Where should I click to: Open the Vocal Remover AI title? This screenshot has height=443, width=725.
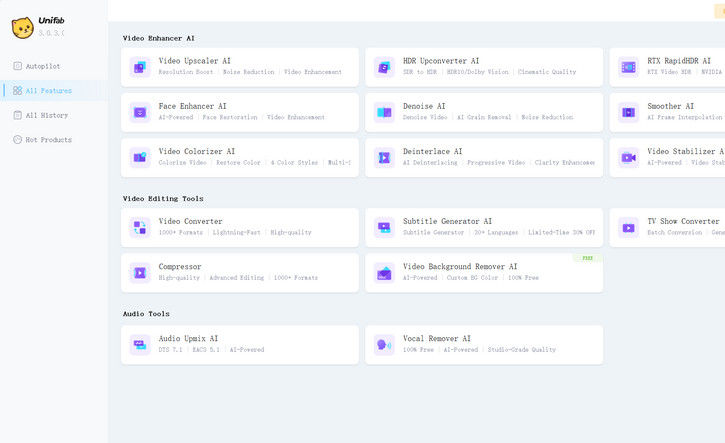tap(436, 339)
